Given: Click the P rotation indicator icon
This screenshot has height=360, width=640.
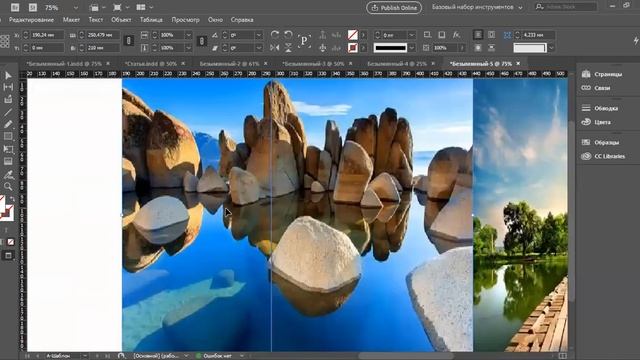Looking at the screenshot, I should pyautogui.click(x=304, y=41).
